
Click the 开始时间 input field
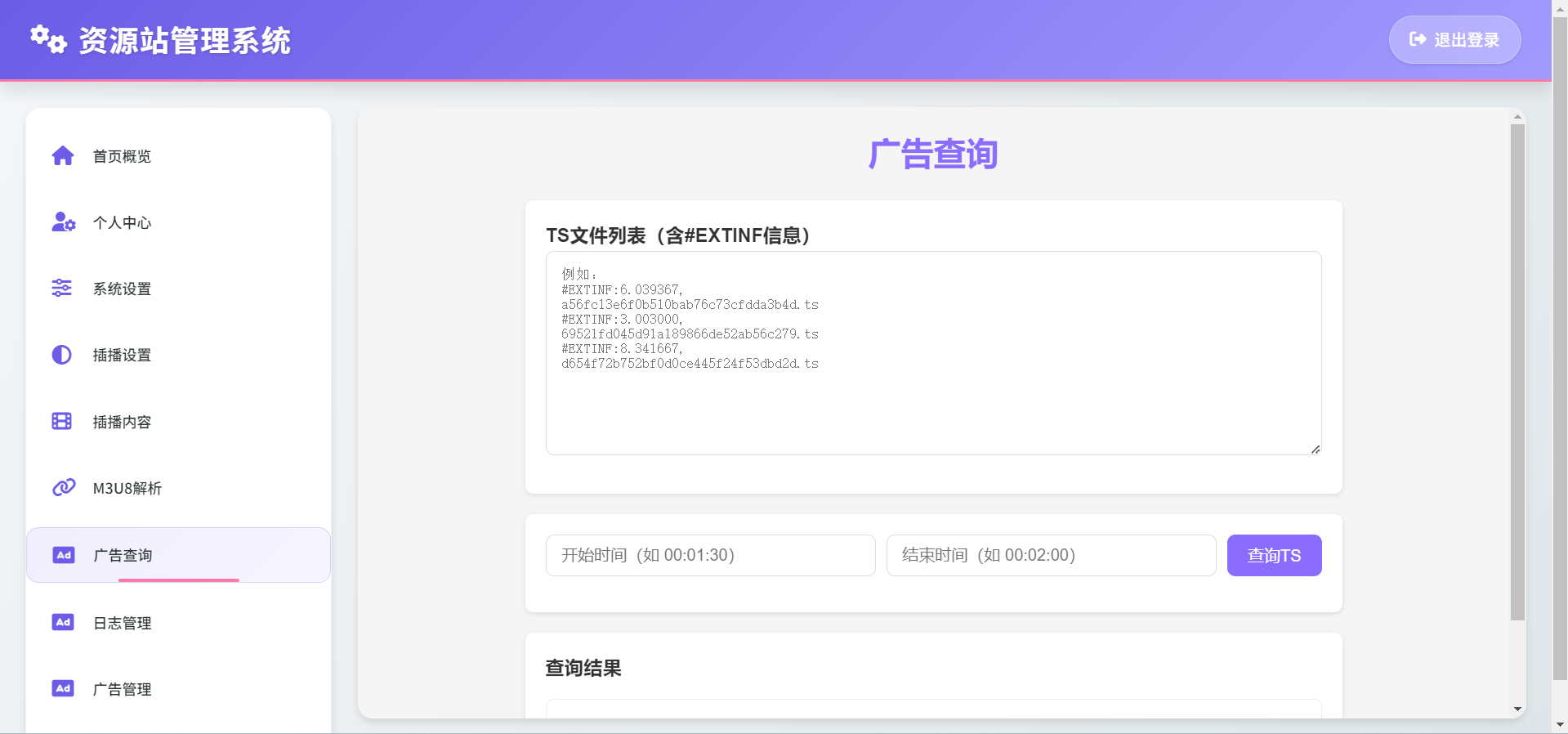coord(710,555)
